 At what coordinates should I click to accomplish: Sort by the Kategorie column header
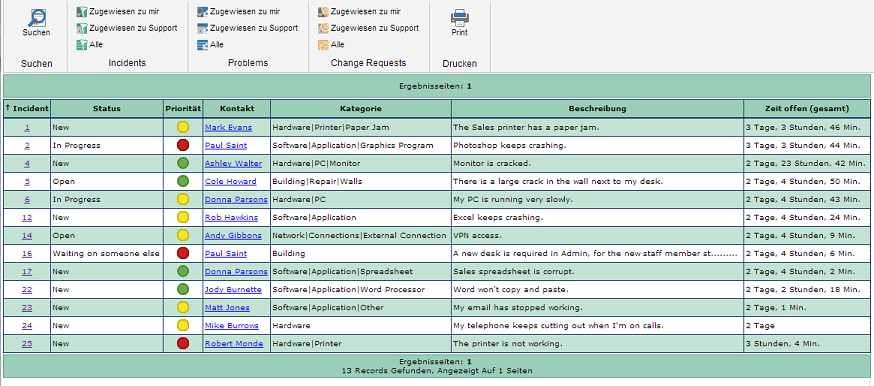coord(361,109)
